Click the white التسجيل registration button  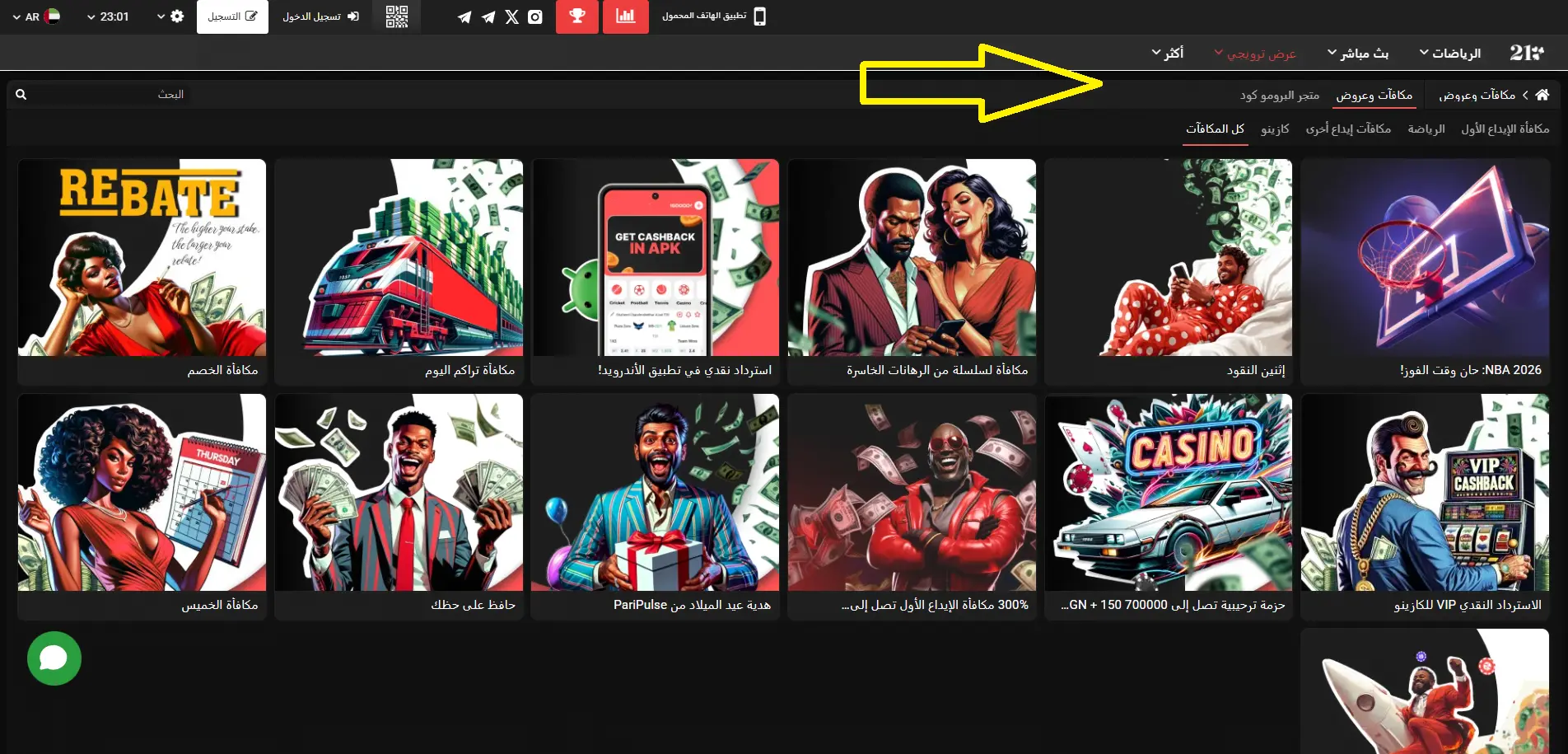click(x=232, y=16)
